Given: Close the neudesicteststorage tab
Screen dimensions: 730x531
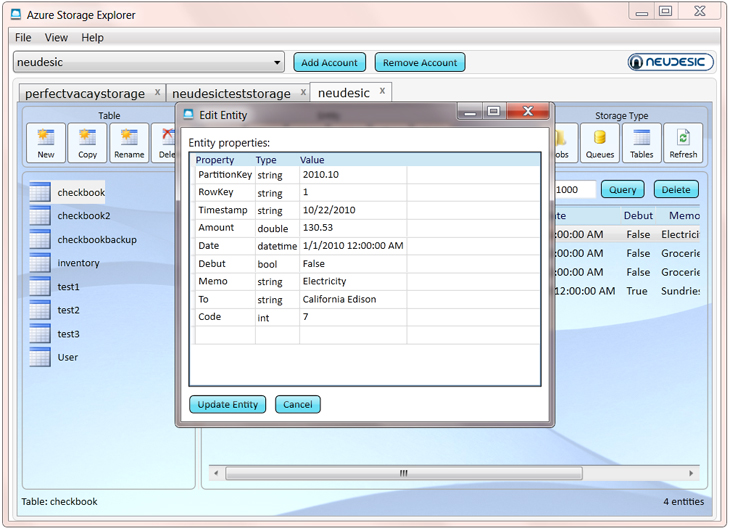Looking at the screenshot, I should pos(303,92).
